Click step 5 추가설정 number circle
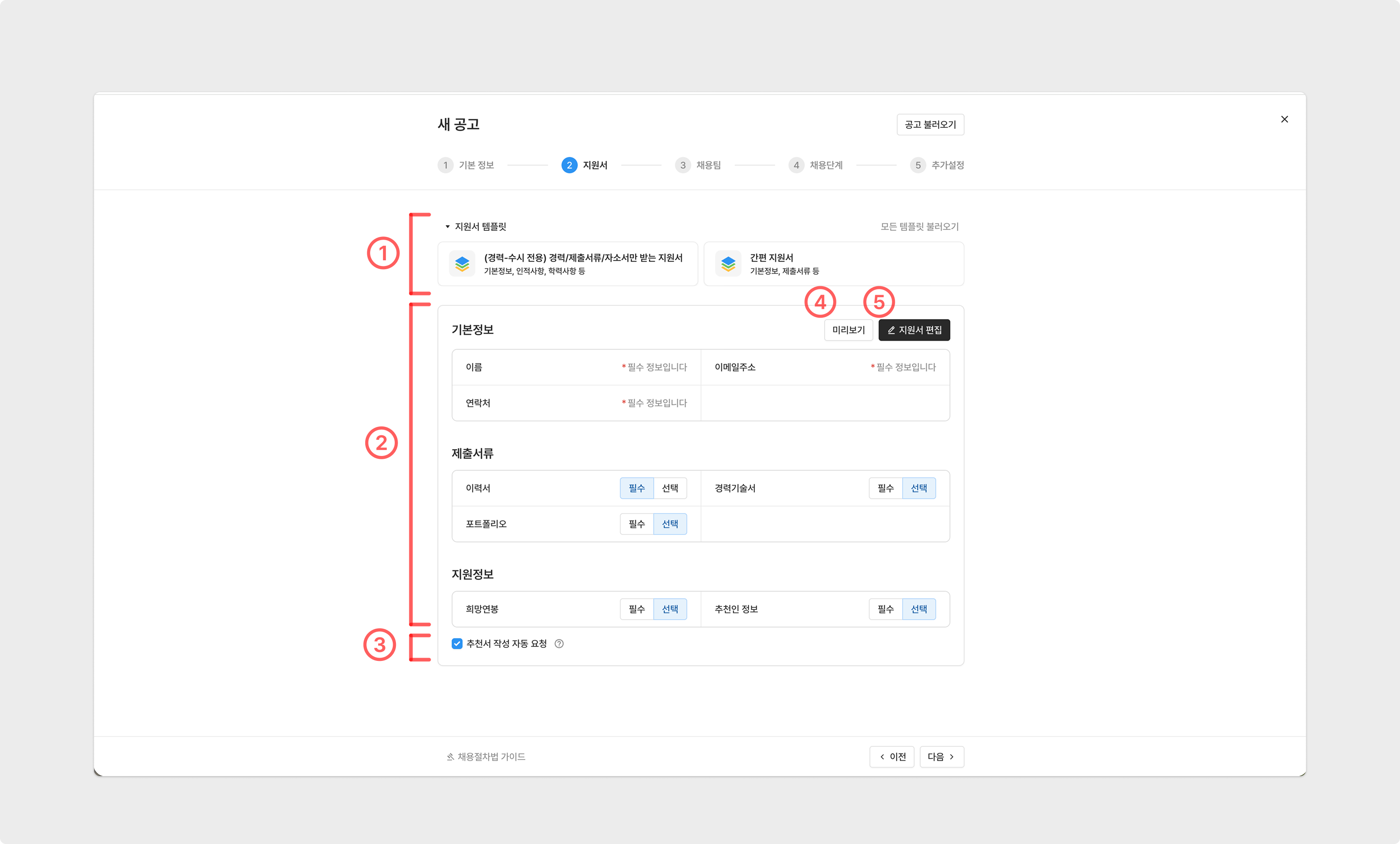The height and width of the screenshot is (844, 1400). (918, 165)
